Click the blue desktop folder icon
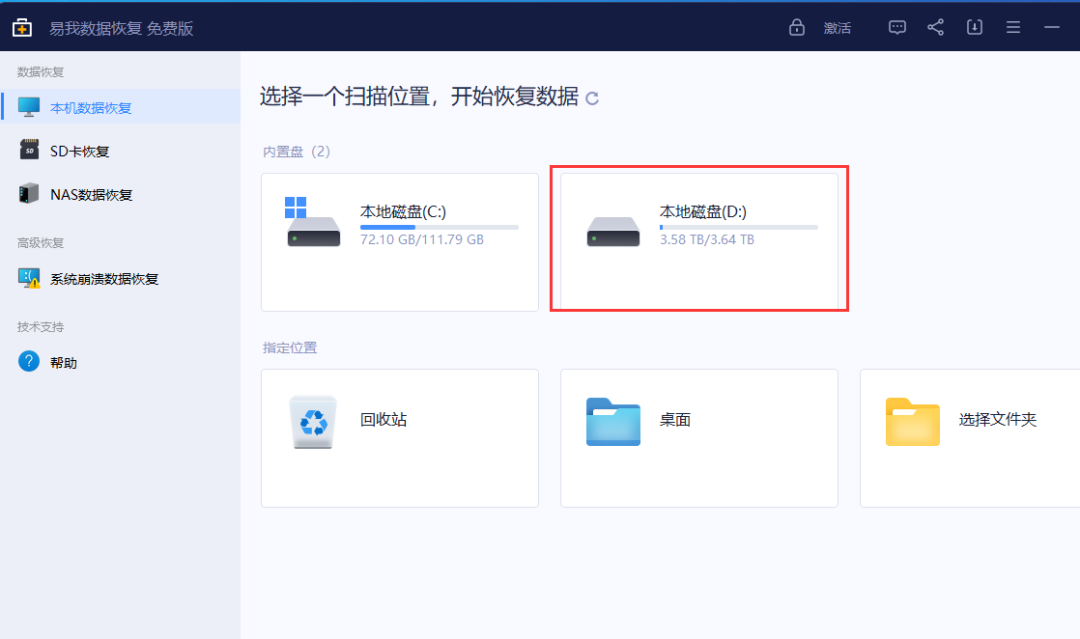1080x639 pixels. pyautogui.click(x=613, y=421)
